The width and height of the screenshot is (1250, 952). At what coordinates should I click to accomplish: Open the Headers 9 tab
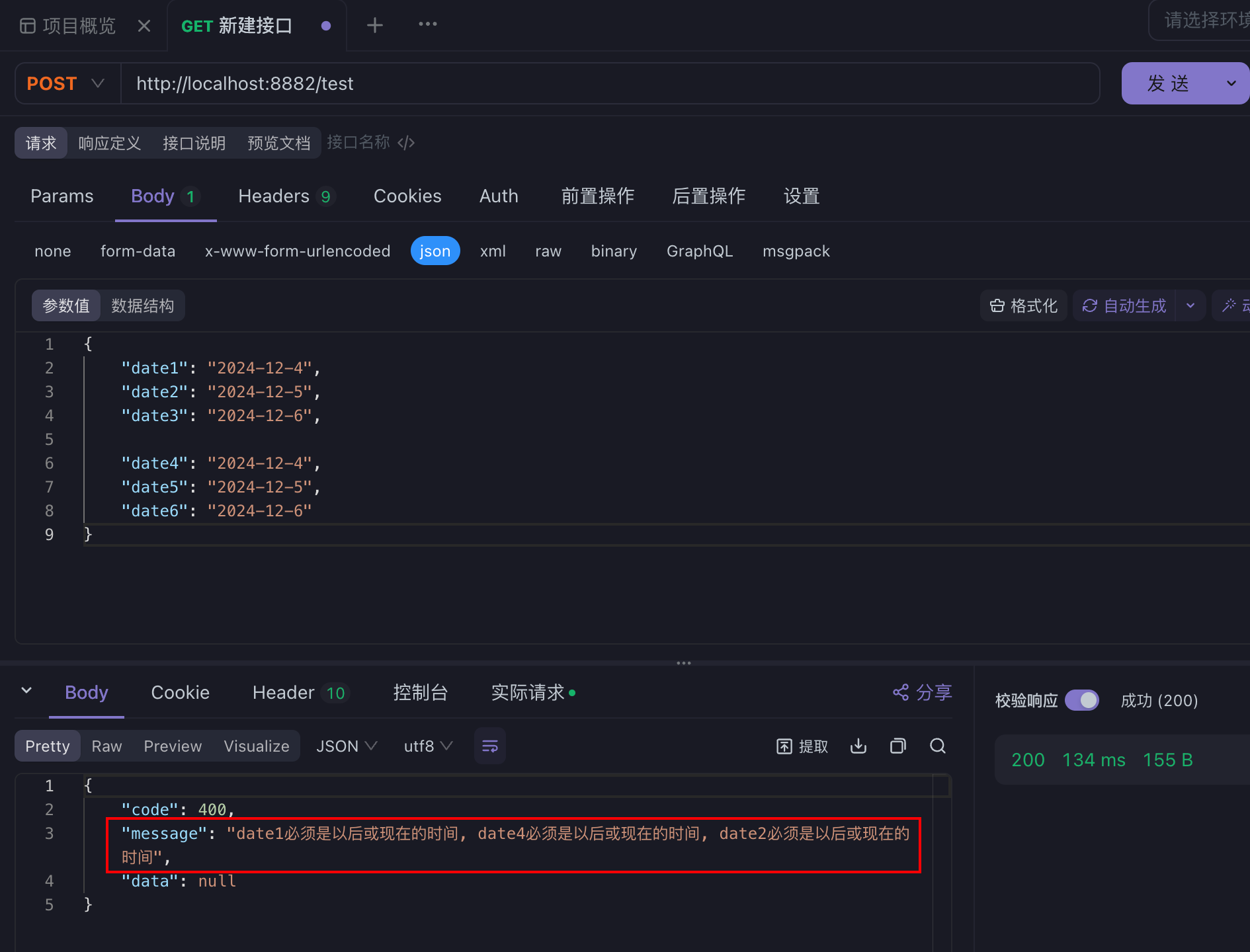[x=287, y=196]
